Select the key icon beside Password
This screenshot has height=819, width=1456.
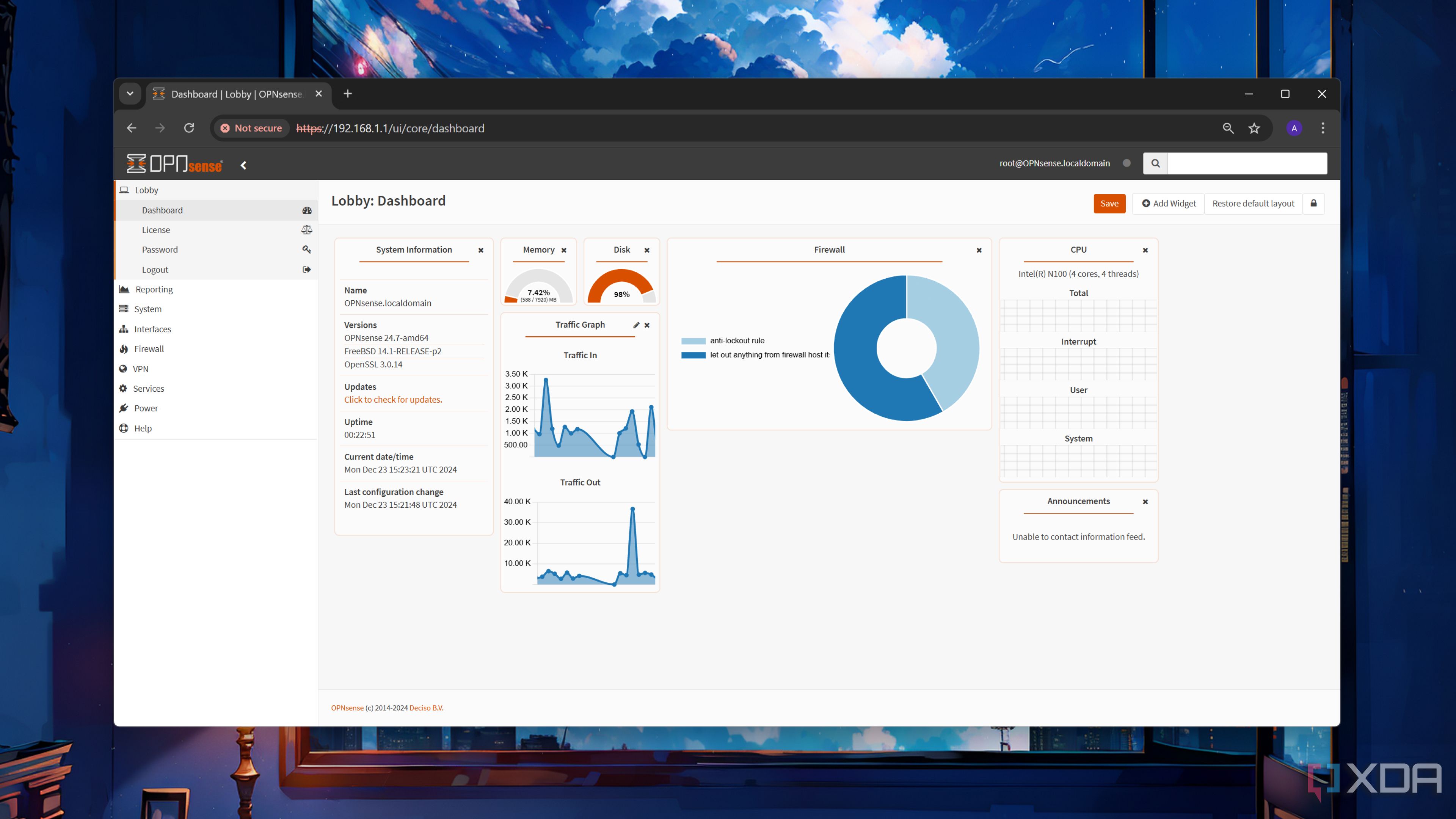pos(306,249)
